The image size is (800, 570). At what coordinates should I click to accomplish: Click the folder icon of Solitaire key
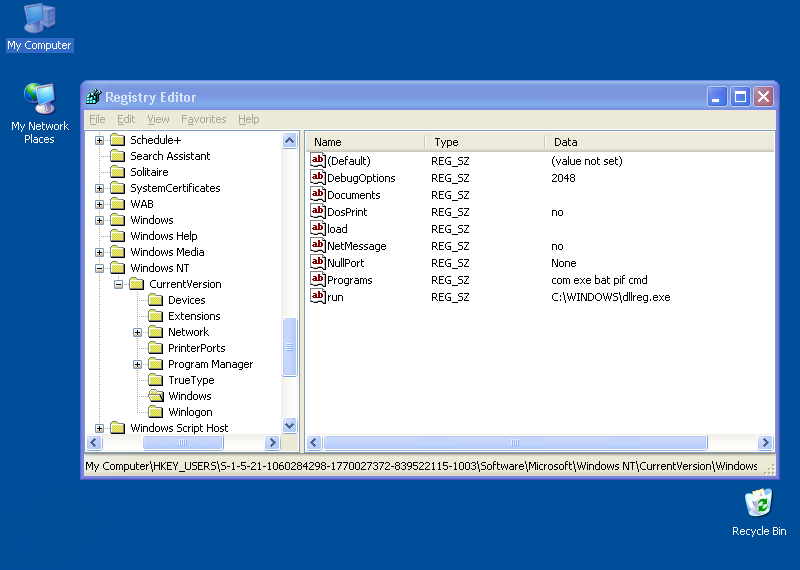118,172
